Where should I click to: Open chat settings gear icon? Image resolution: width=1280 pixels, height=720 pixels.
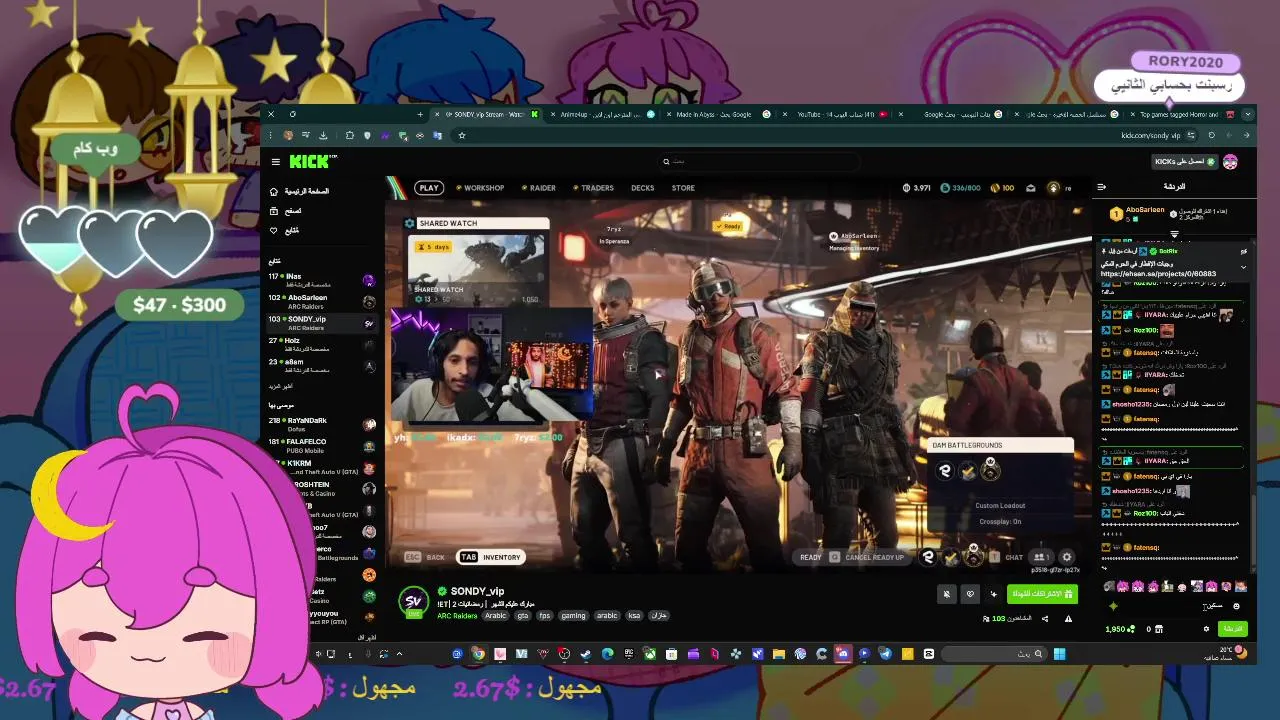point(1206,629)
